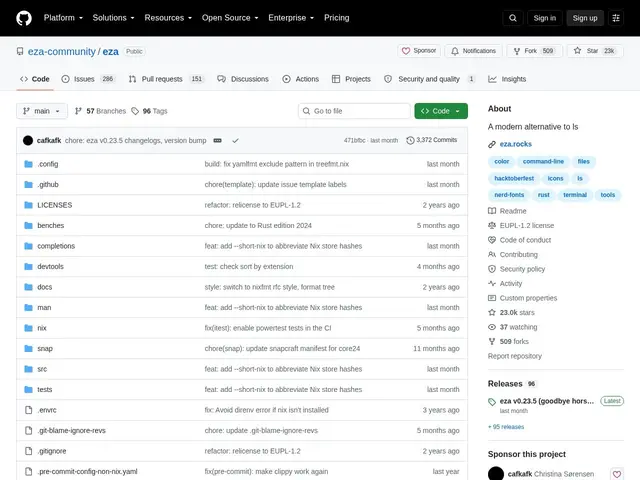Open the EUPL-1.2 license link
The height and width of the screenshot is (480, 640).
527,225
